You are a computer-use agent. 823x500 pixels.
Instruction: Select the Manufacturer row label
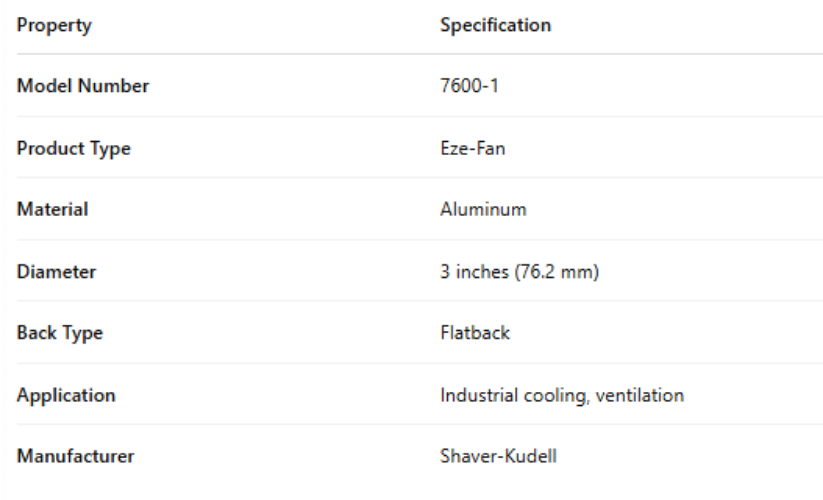(76, 457)
